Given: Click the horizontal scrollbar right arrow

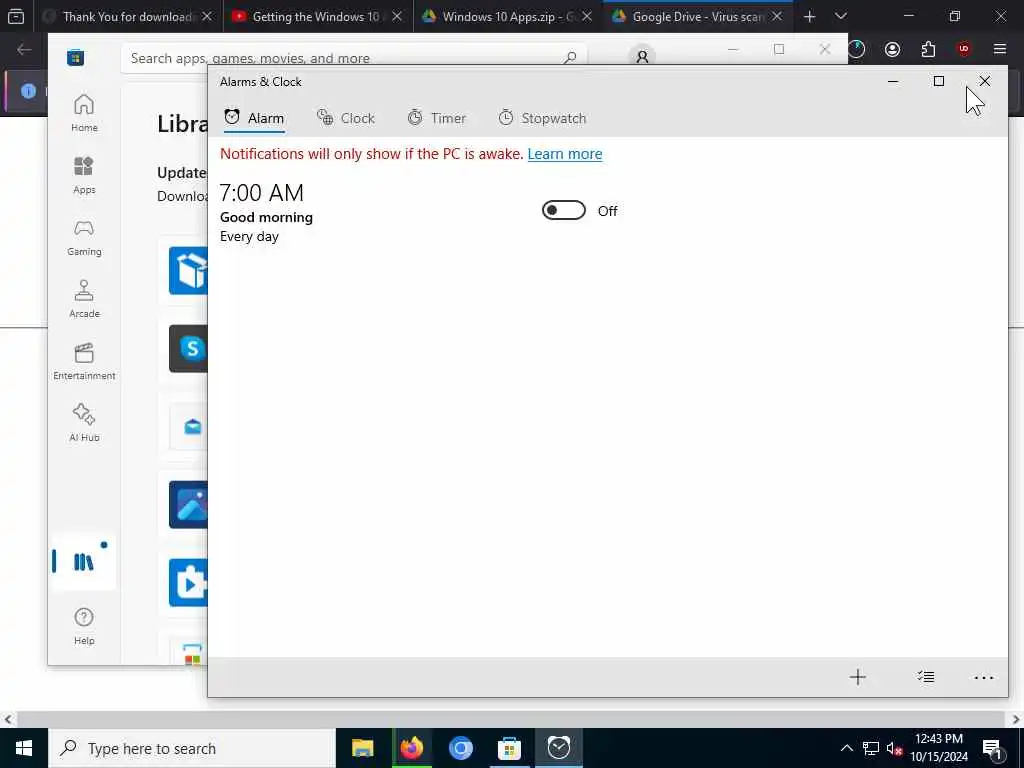Looking at the screenshot, I should 1016,719.
